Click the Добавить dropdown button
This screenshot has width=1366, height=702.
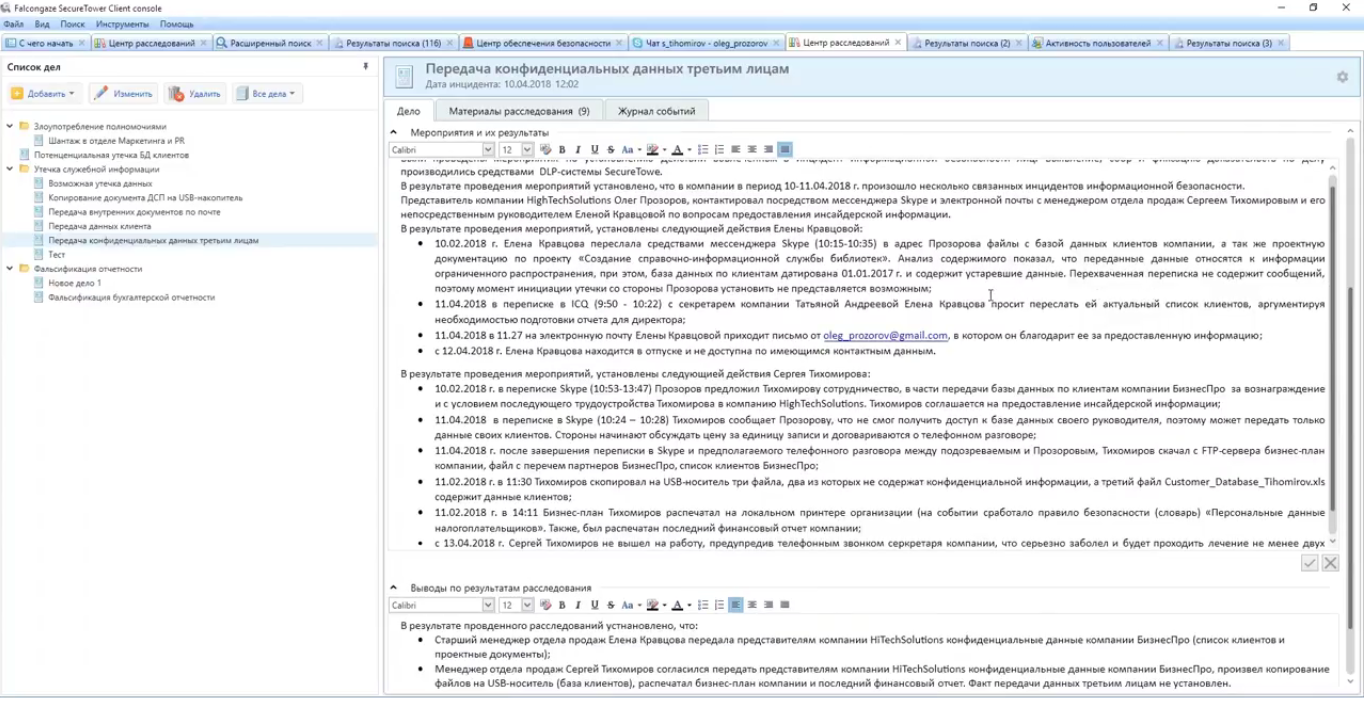click(44, 93)
